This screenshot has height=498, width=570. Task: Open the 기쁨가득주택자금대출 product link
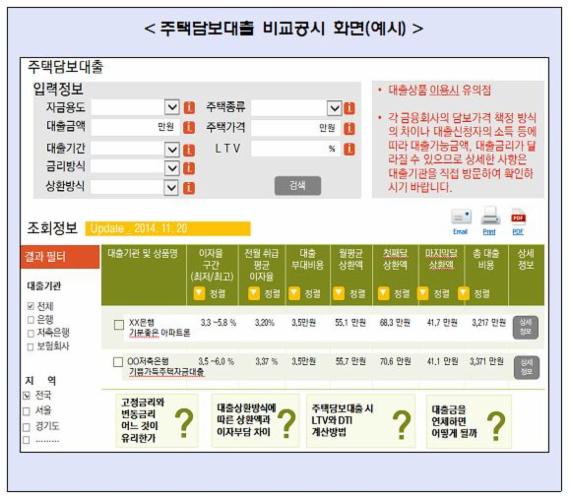tap(166, 372)
